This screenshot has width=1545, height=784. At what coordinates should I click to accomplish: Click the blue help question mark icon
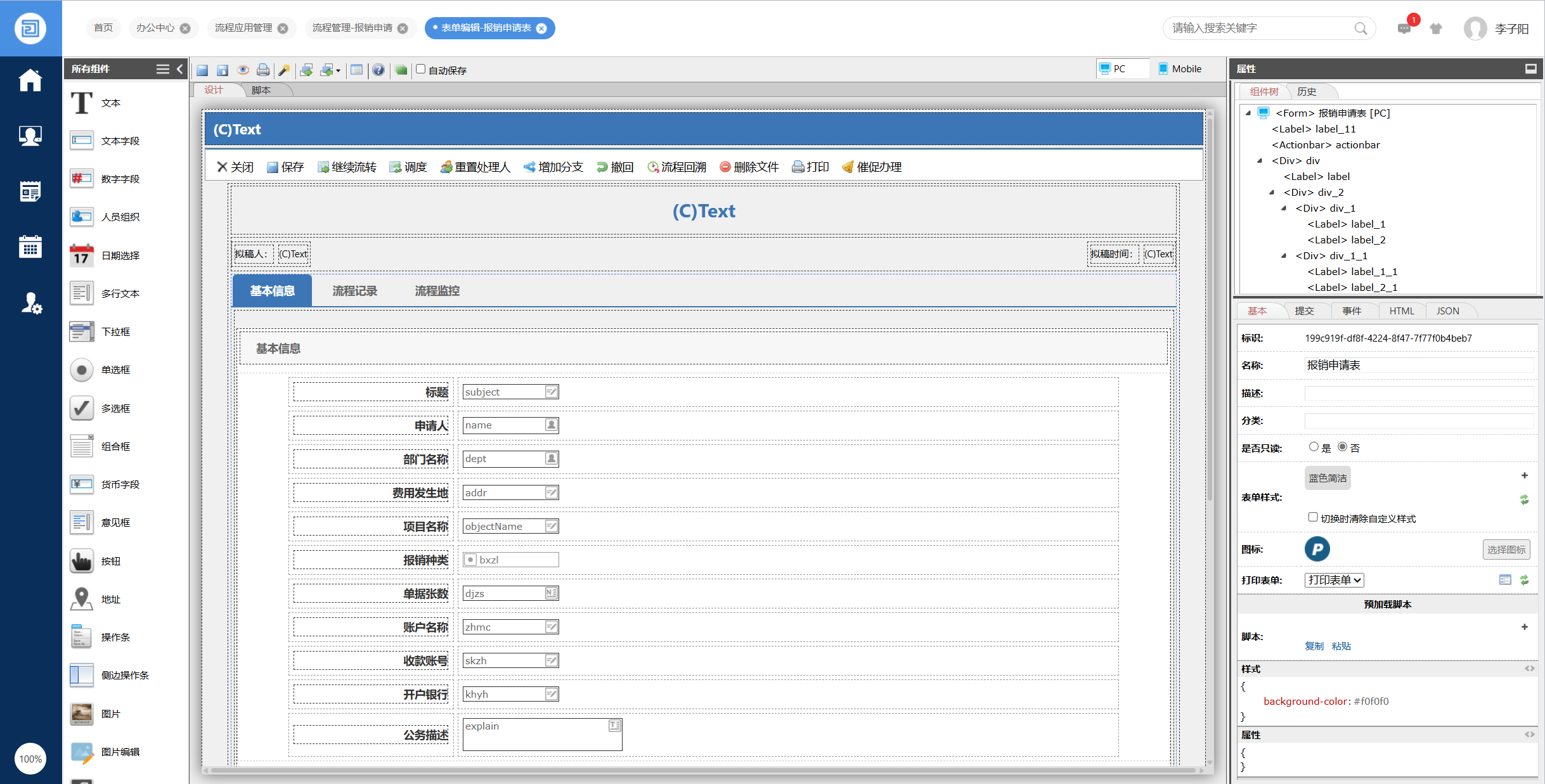click(378, 70)
